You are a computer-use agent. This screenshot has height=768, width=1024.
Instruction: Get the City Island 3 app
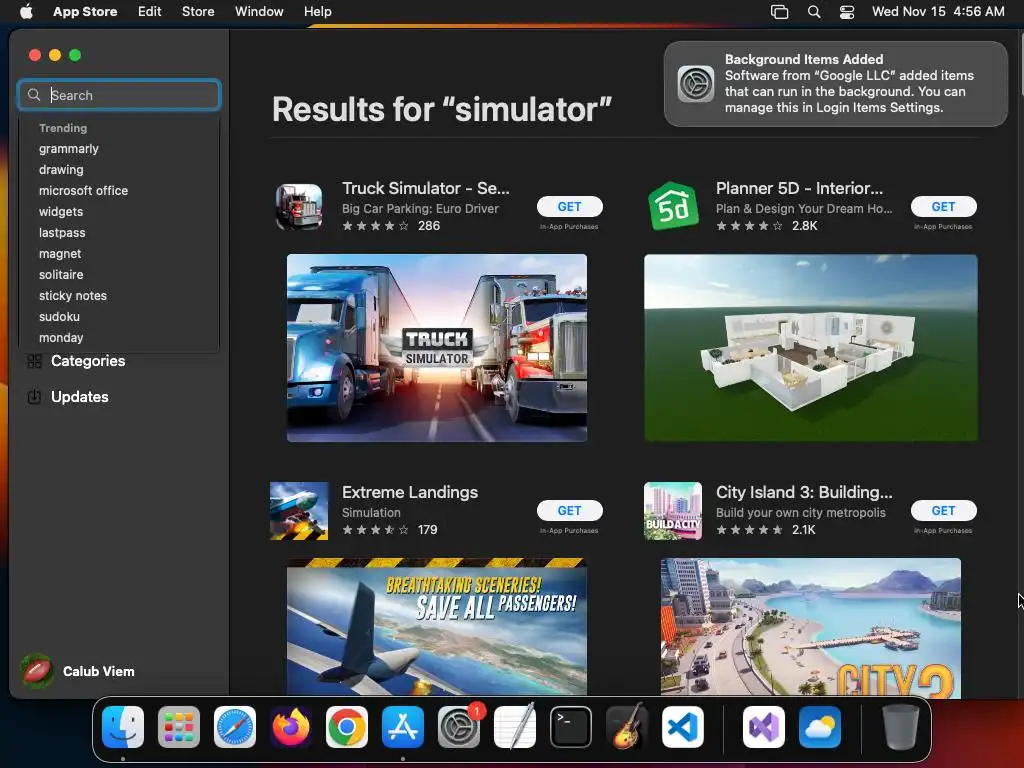pos(944,511)
